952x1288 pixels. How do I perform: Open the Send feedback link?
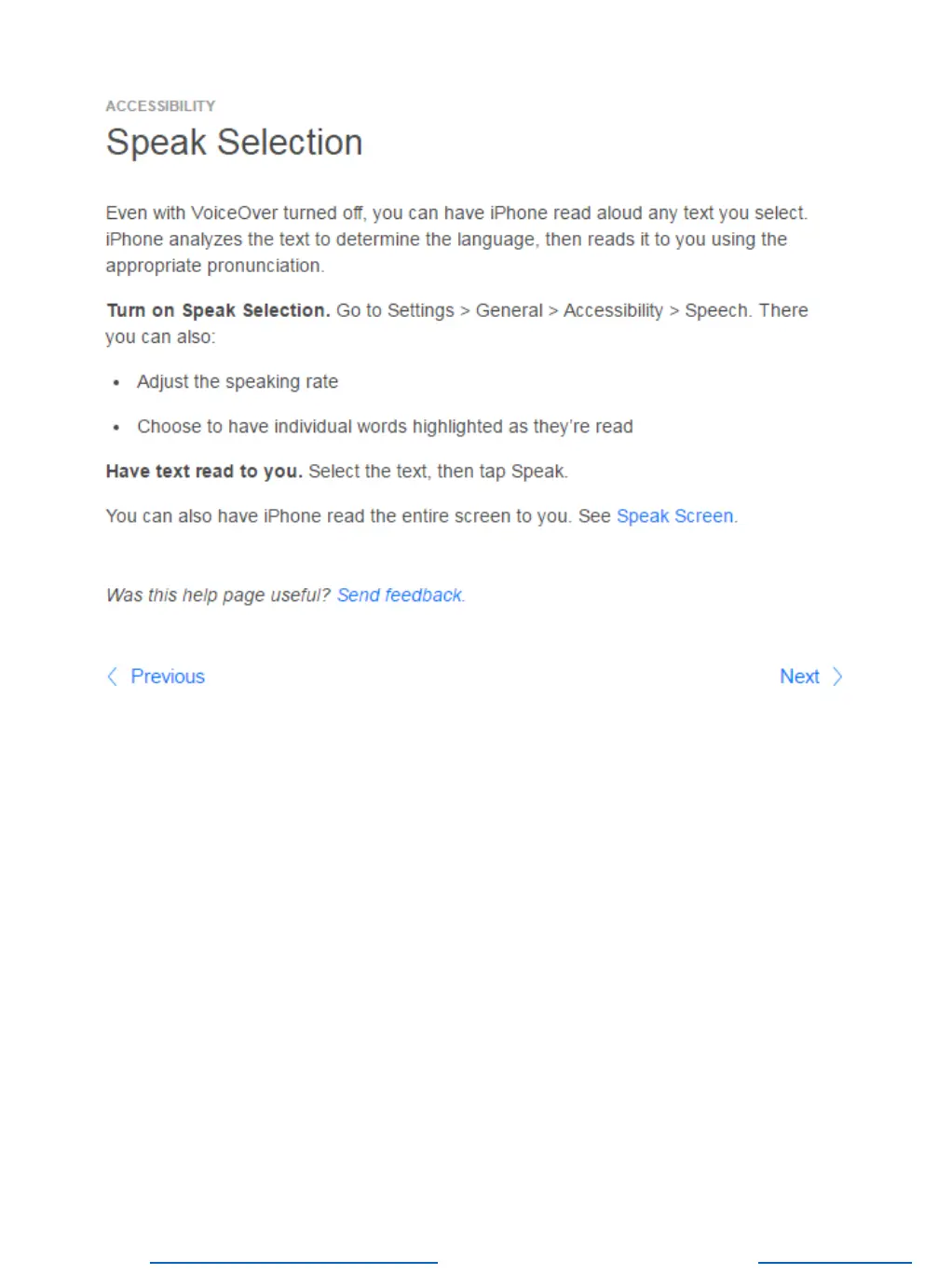pos(400,596)
